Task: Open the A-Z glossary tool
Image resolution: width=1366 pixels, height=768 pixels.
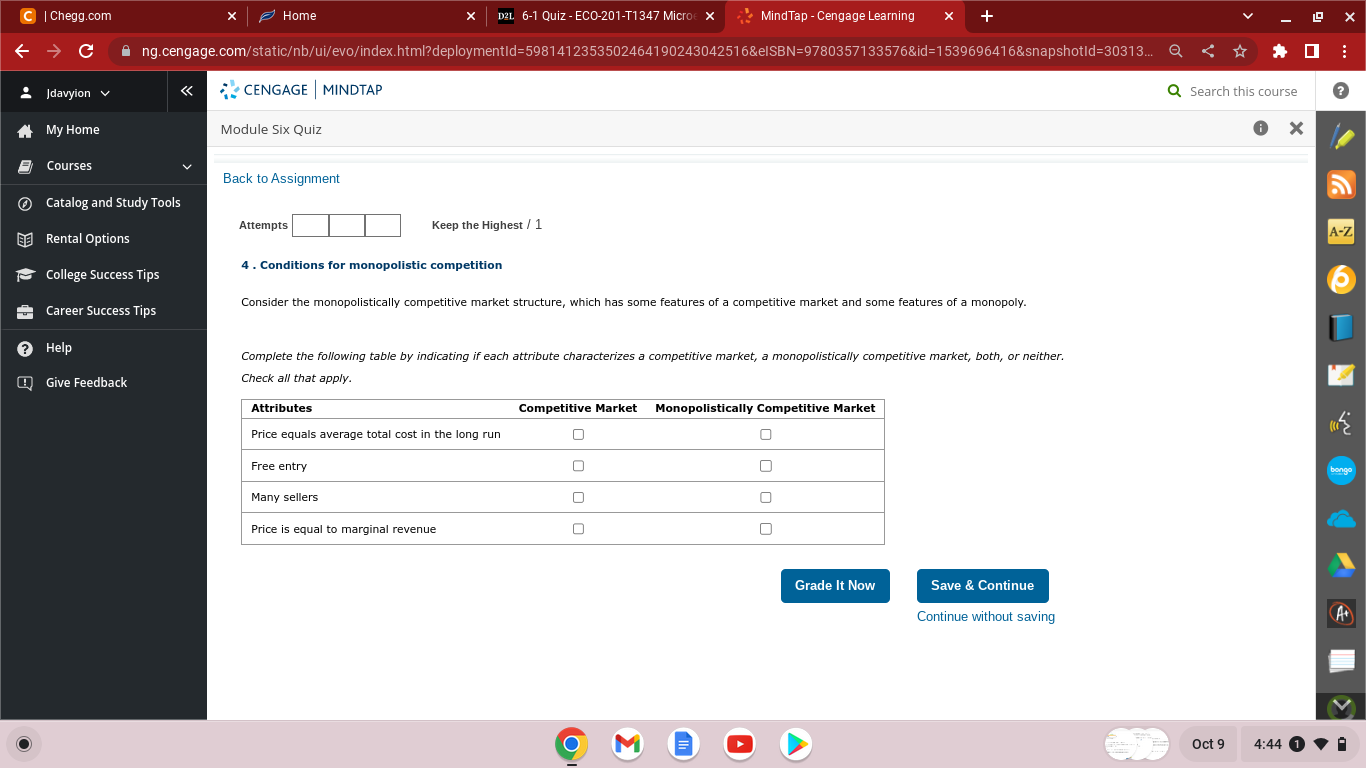Action: click(1341, 231)
